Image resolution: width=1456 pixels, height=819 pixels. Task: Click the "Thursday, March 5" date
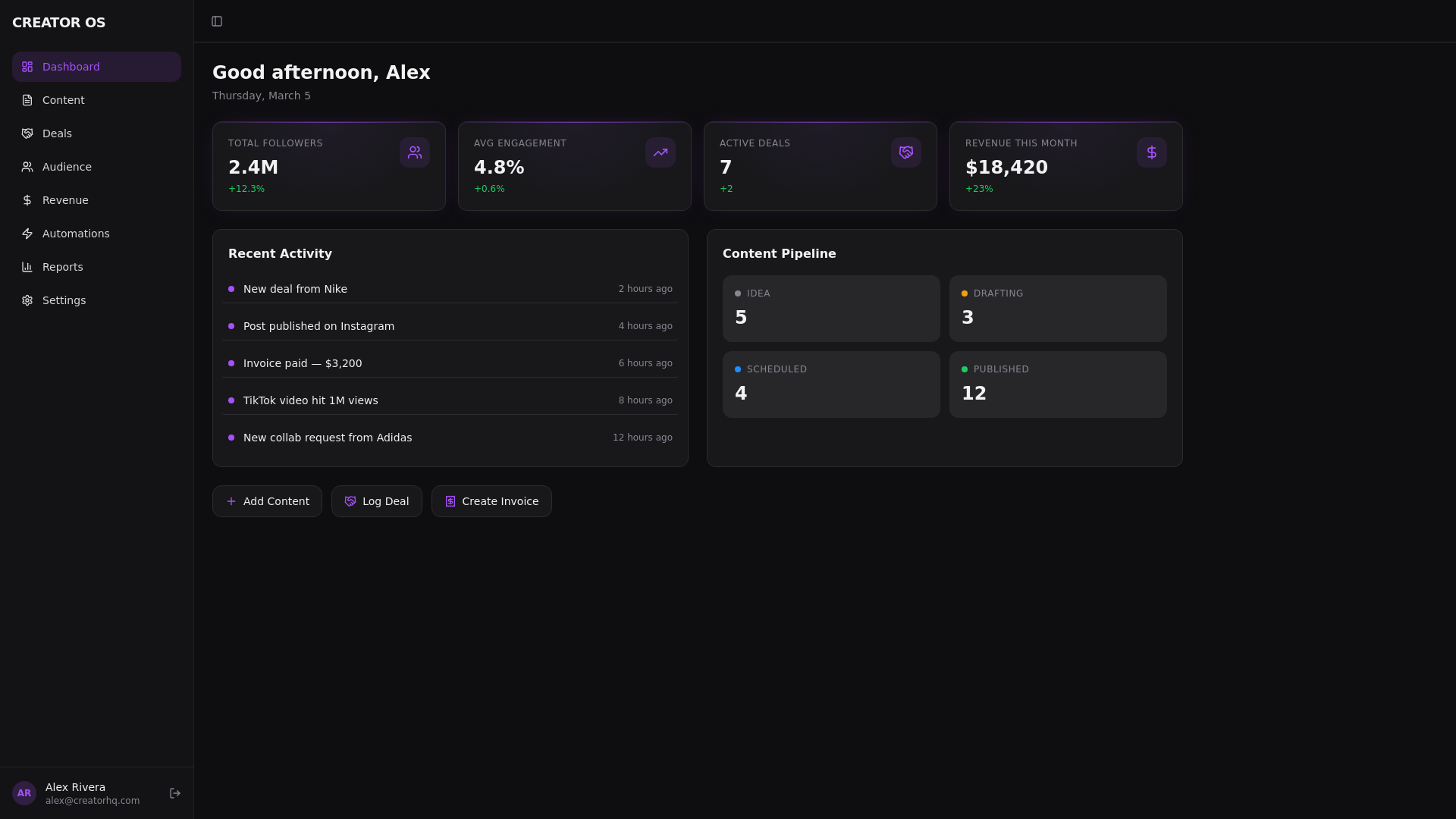pos(262,96)
